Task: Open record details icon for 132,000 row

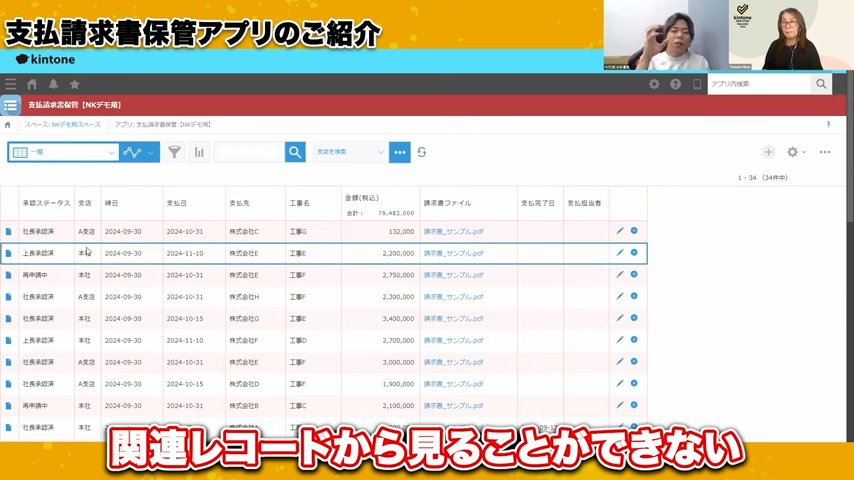Action: [x=8, y=232]
